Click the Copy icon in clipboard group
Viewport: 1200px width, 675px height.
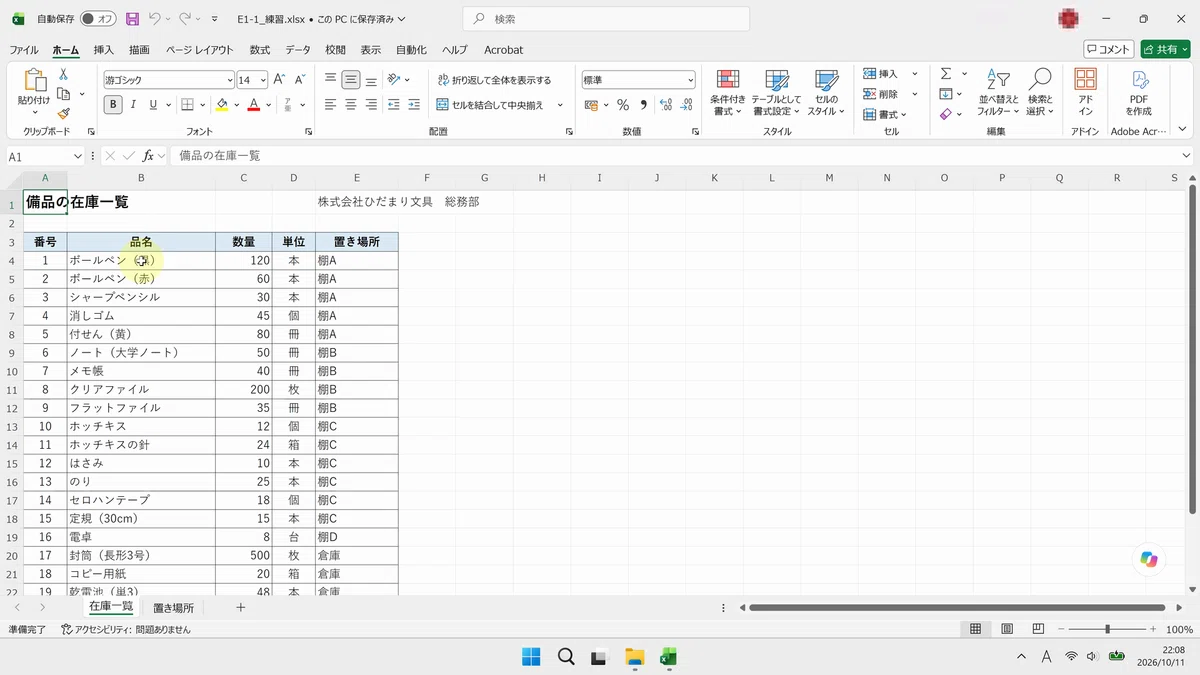pos(63,94)
